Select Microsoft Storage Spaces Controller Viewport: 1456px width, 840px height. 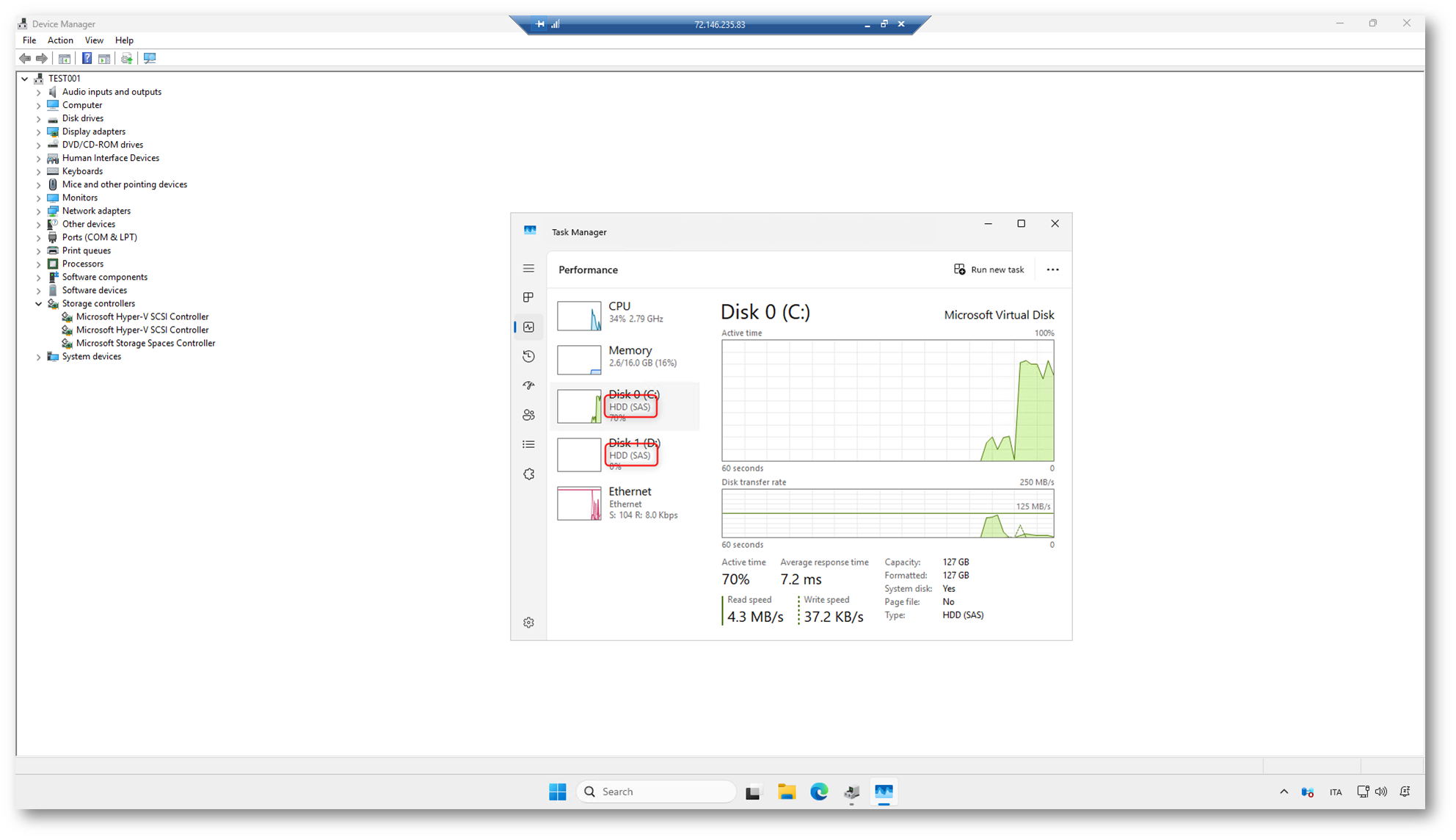[145, 343]
